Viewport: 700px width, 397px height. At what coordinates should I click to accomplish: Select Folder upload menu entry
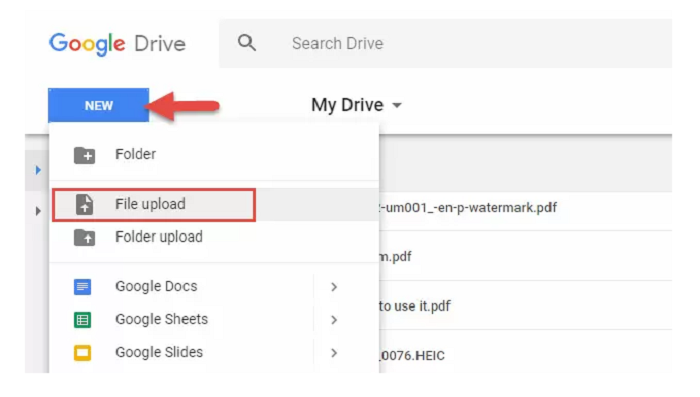pos(158,237)
